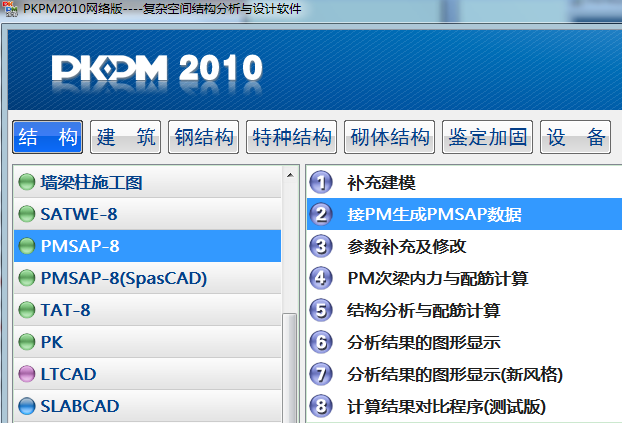Select 墙梁柱施工图 module in list
The height and width of the screenshot is (423, 622).
pos(148,182)
